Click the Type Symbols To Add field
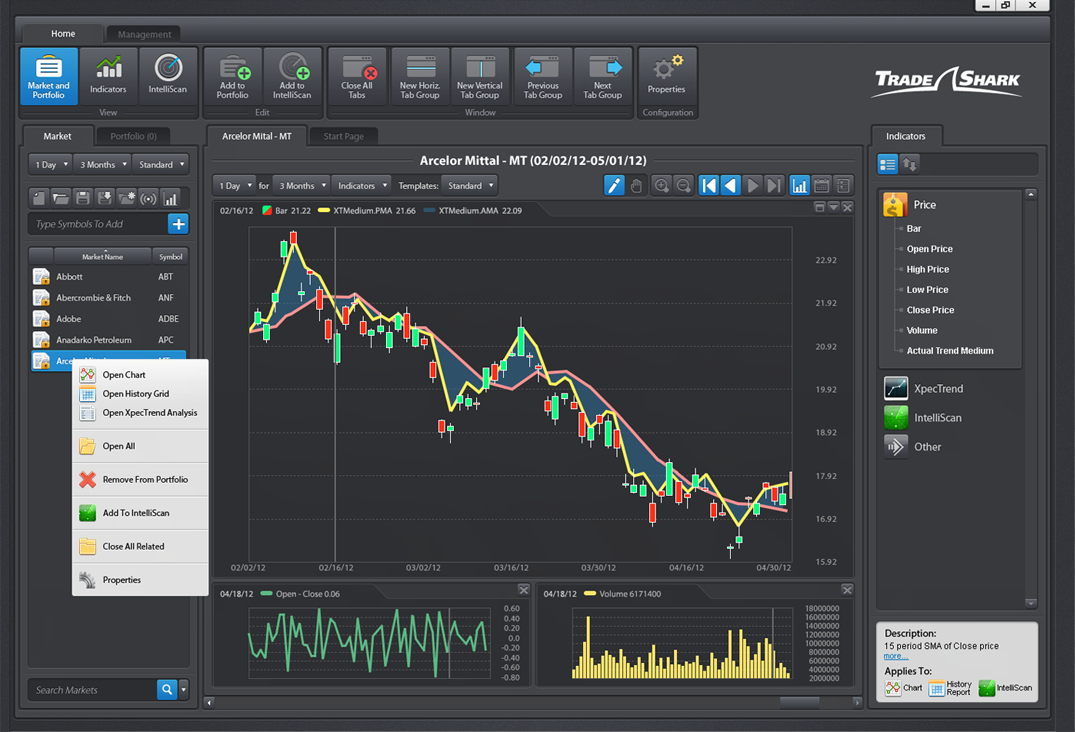The height and width of the screenshot is (732, 1075). pyautogui.click(x=98, y=224)
